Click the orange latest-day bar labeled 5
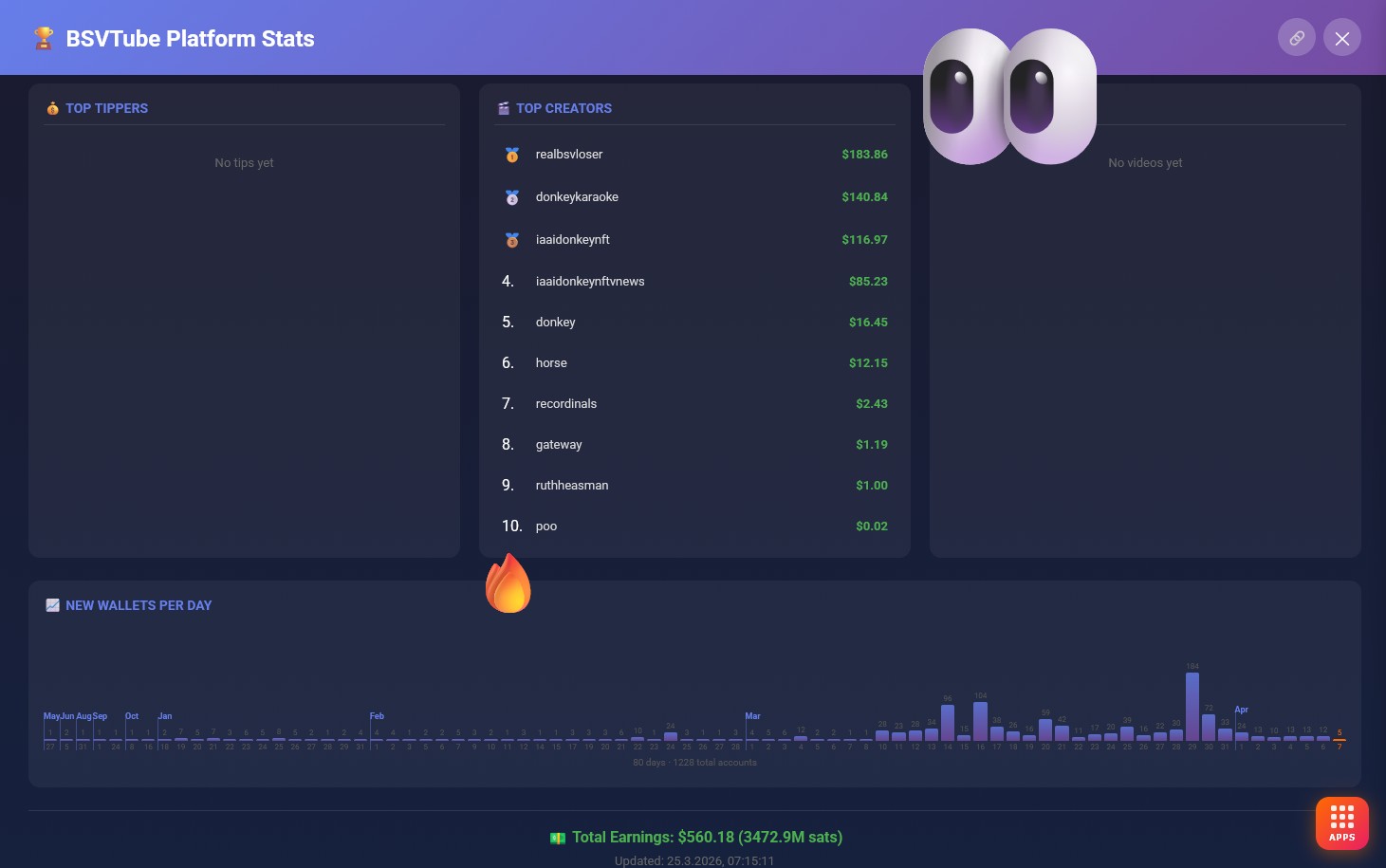Viewport: 1386px width, 868px height. tap(1340, 740)
